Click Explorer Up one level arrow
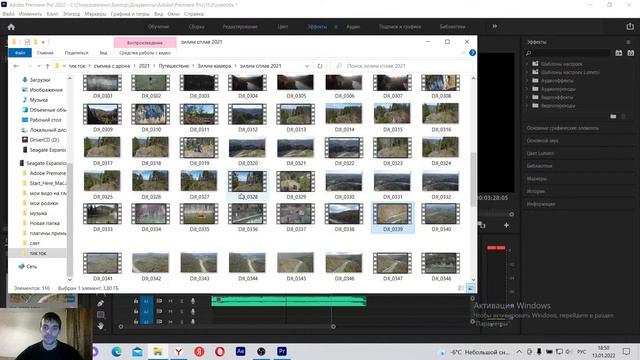This screenshot has width=640, height=360. (47, 66)
